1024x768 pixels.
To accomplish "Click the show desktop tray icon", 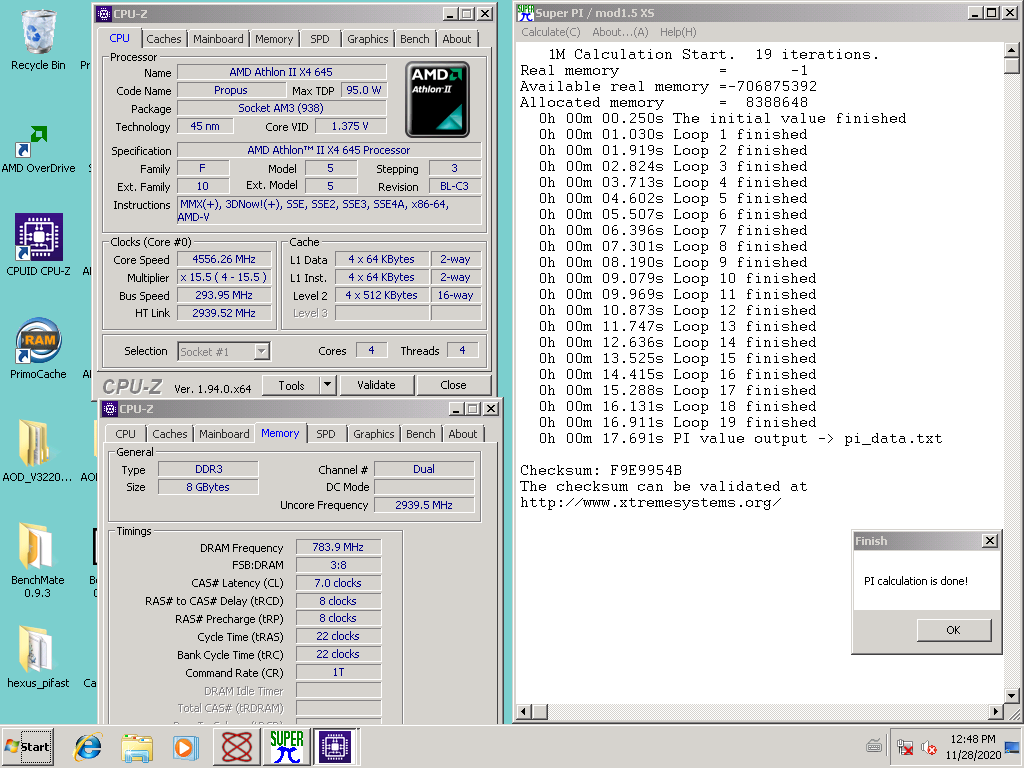I will point(1012,748).
